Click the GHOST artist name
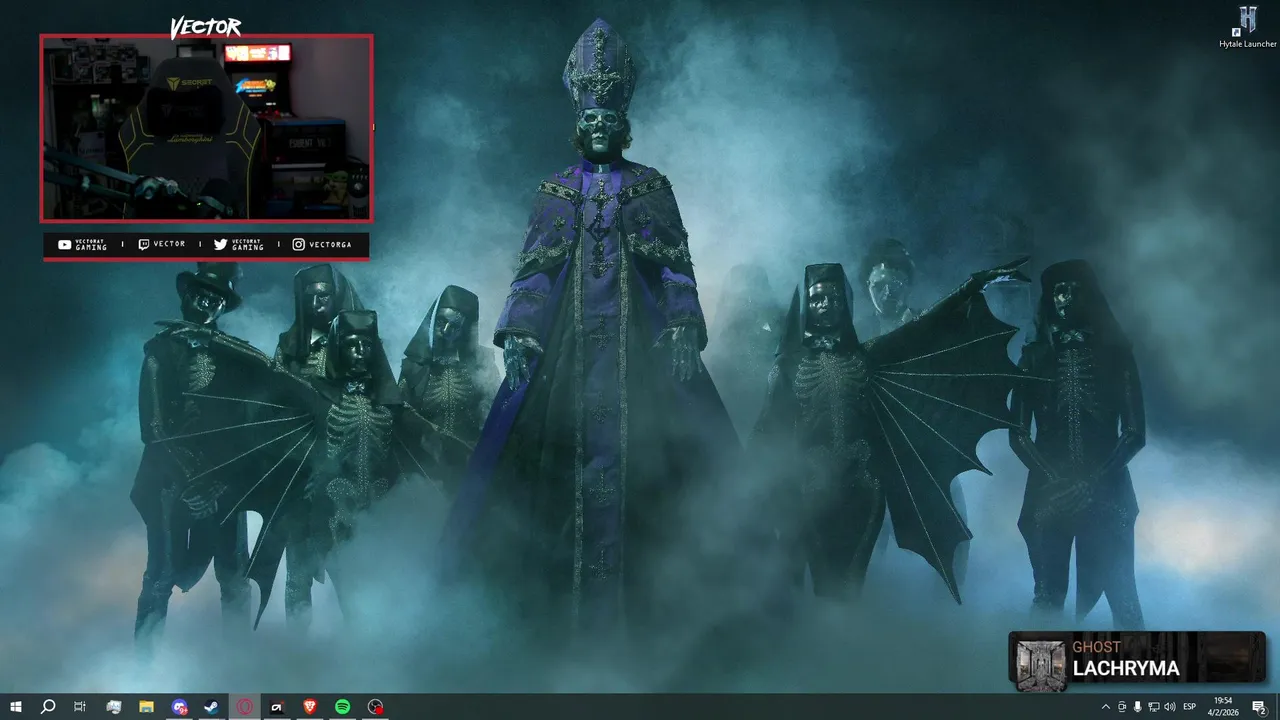The image size is (1280, 720). 1096,647
